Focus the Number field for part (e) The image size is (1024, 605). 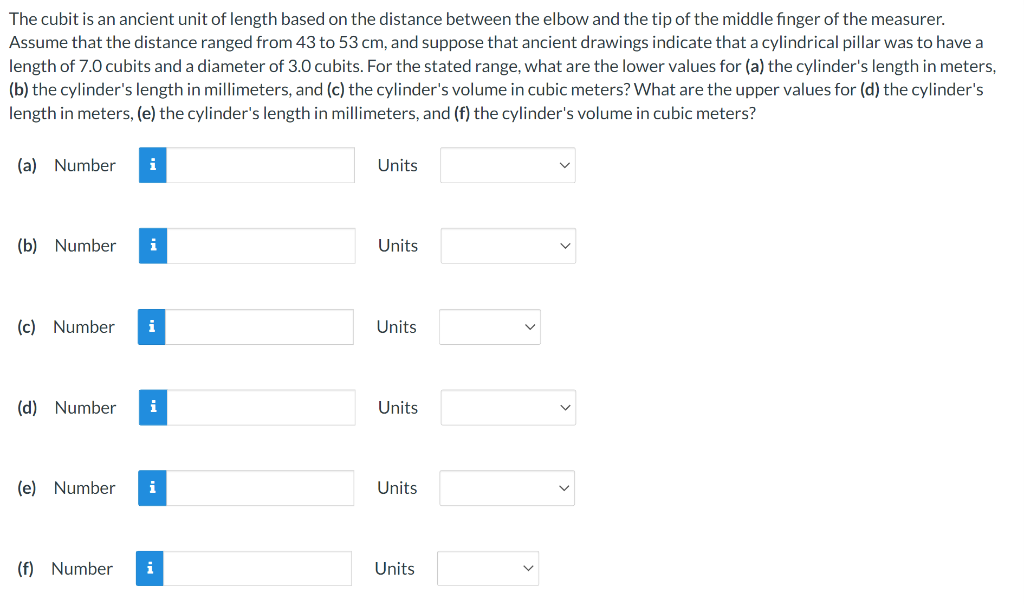(x=260, y=488)
